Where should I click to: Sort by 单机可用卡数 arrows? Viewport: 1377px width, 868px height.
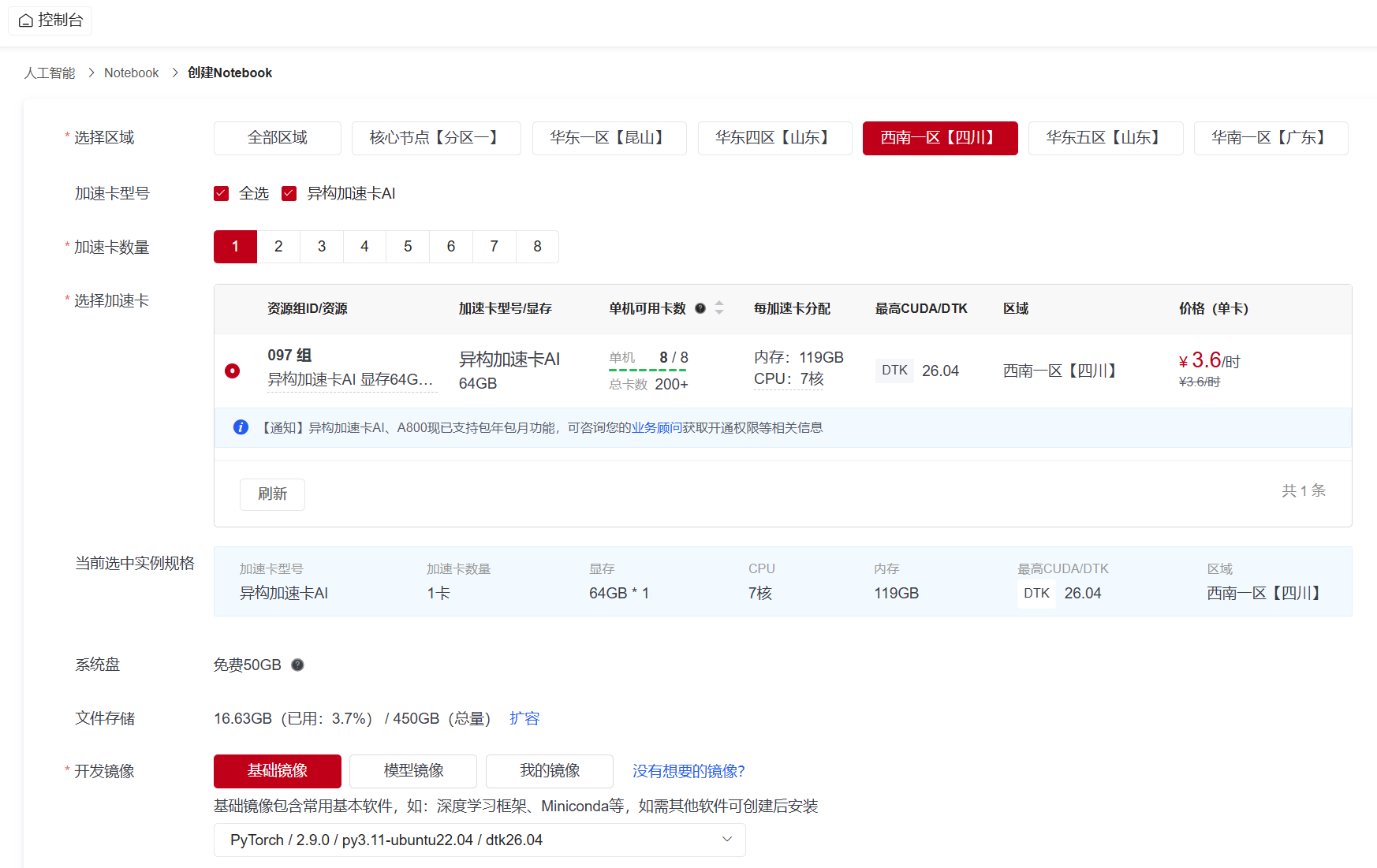pos(719,308)
